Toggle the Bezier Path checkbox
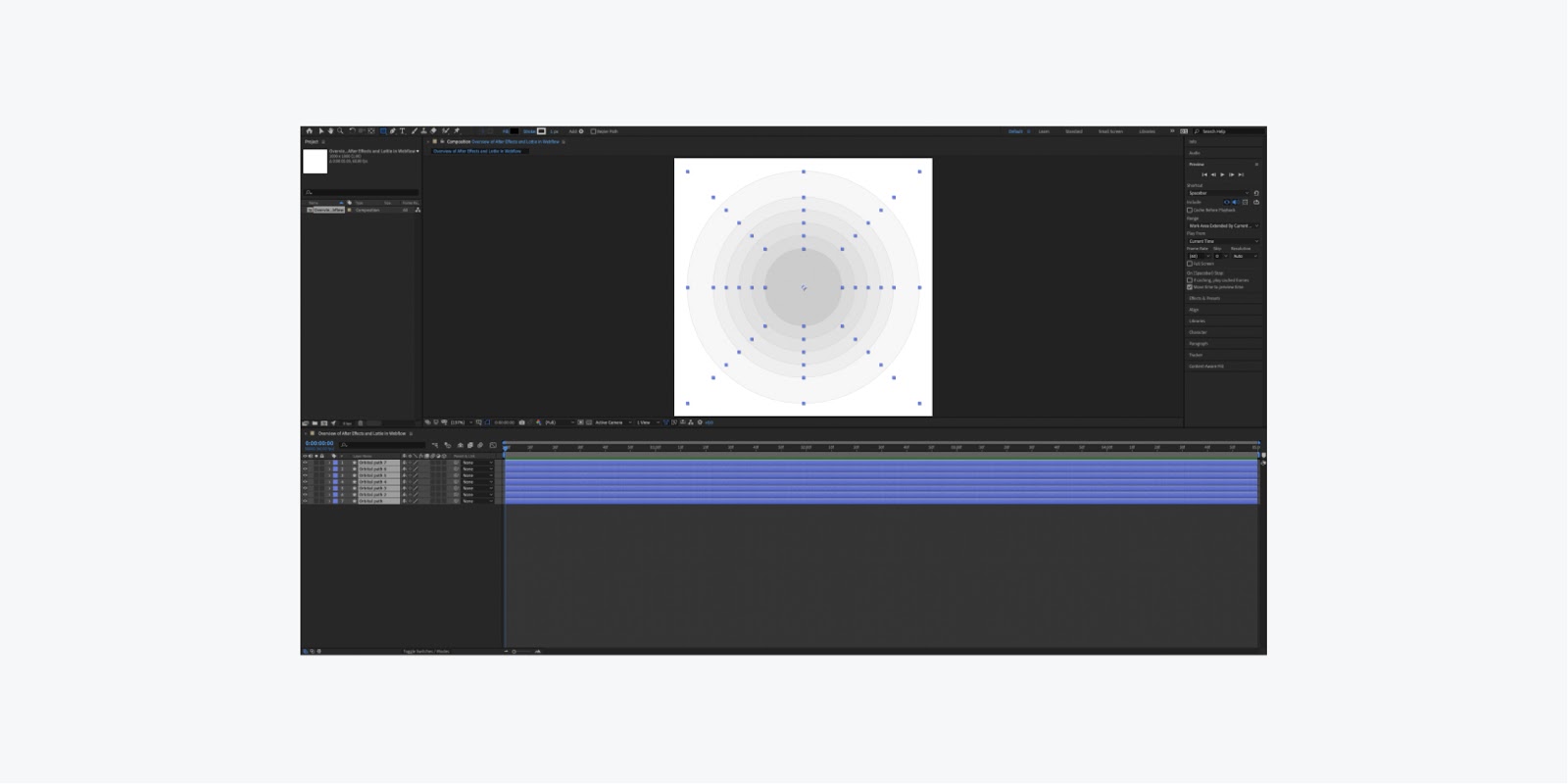 593,131
